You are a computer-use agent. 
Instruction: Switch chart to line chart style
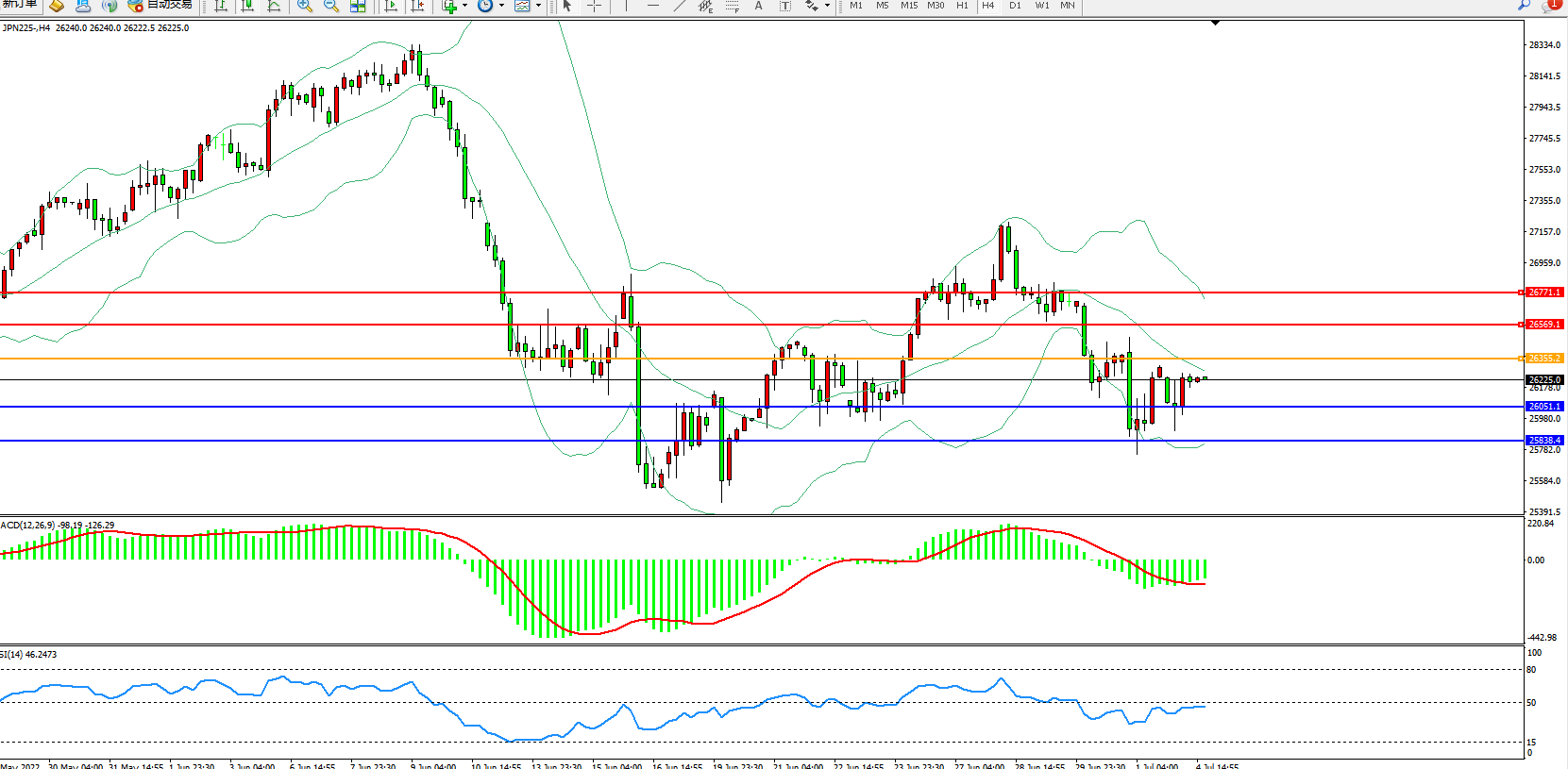(x=274, y=6)
